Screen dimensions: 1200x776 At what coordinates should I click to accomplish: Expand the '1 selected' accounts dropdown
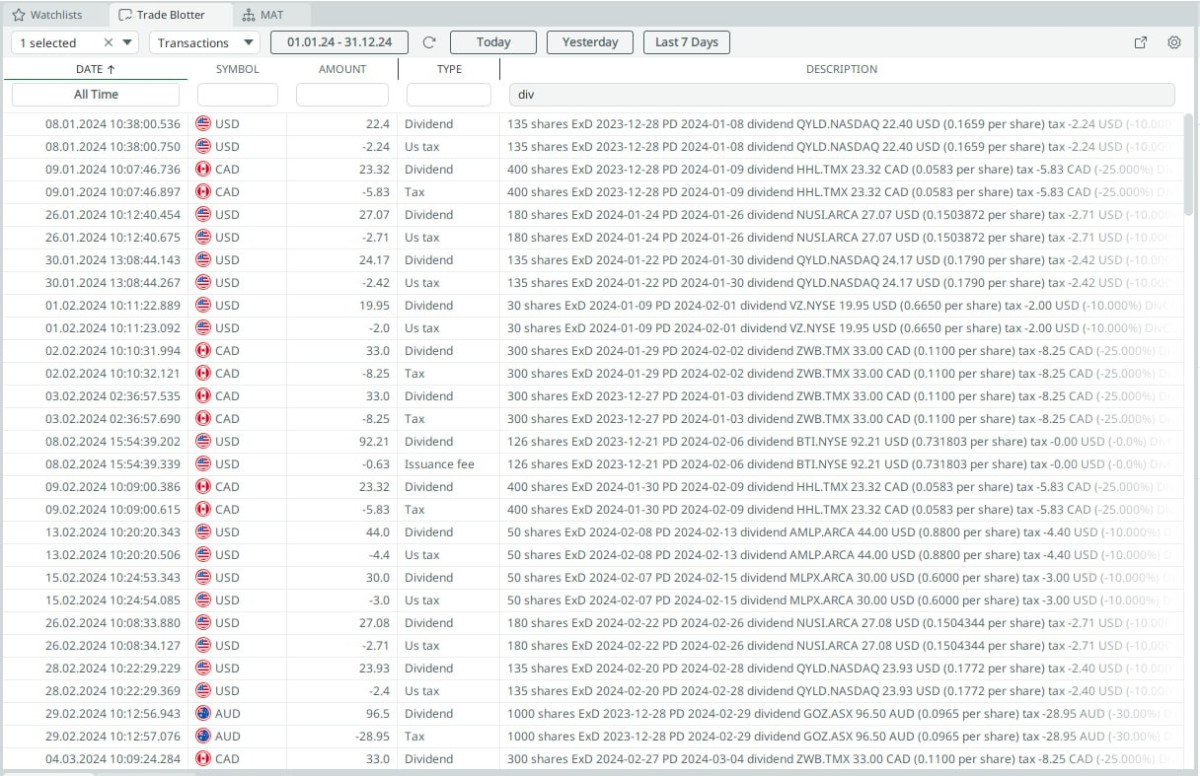(x=127, y=43)
